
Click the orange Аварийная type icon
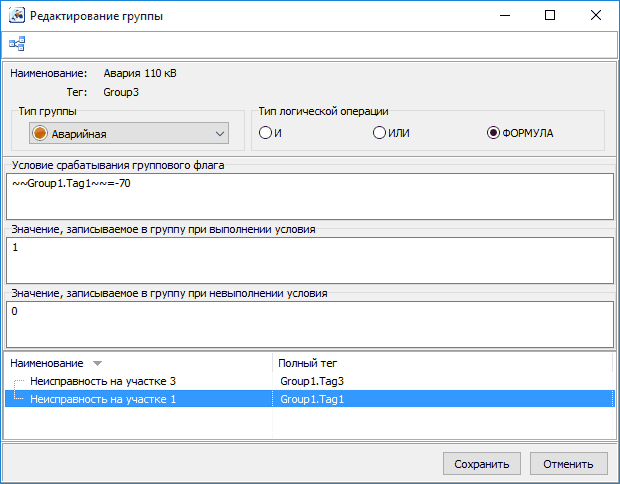click(39, 133)
